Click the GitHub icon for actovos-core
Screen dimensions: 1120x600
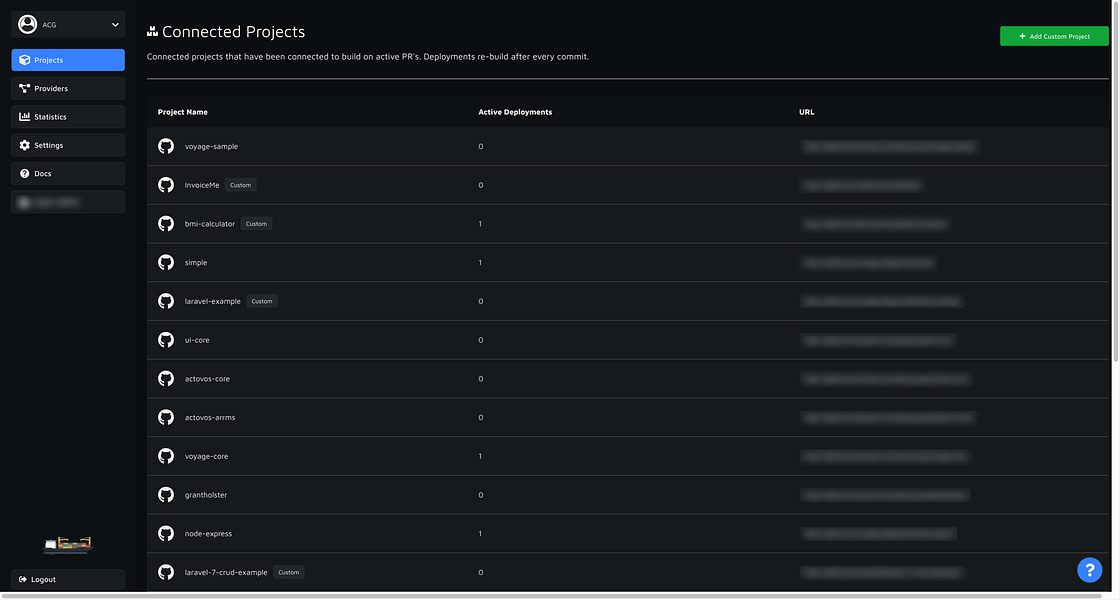(166, 379)
